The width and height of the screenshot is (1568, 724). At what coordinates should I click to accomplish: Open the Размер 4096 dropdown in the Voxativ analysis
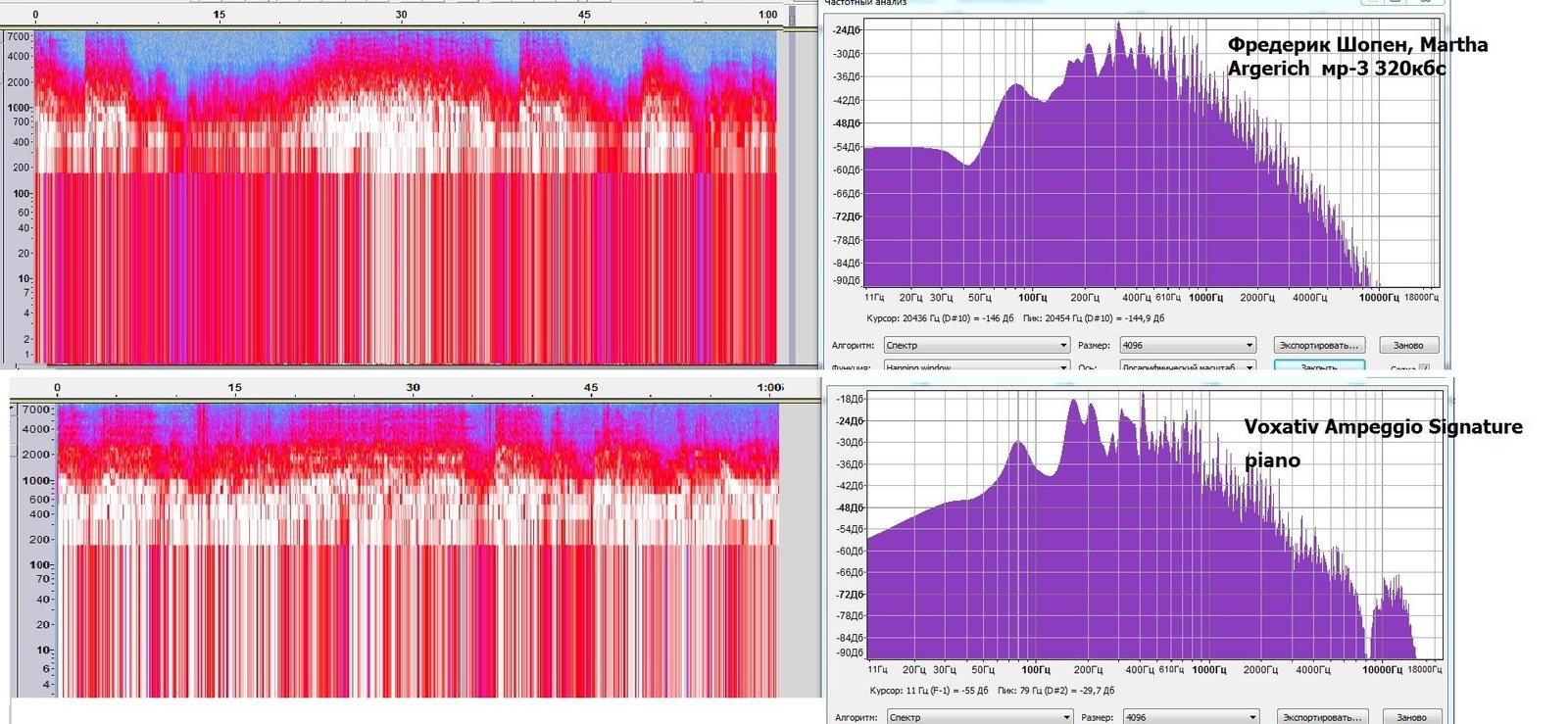[x=1191, y=717]
